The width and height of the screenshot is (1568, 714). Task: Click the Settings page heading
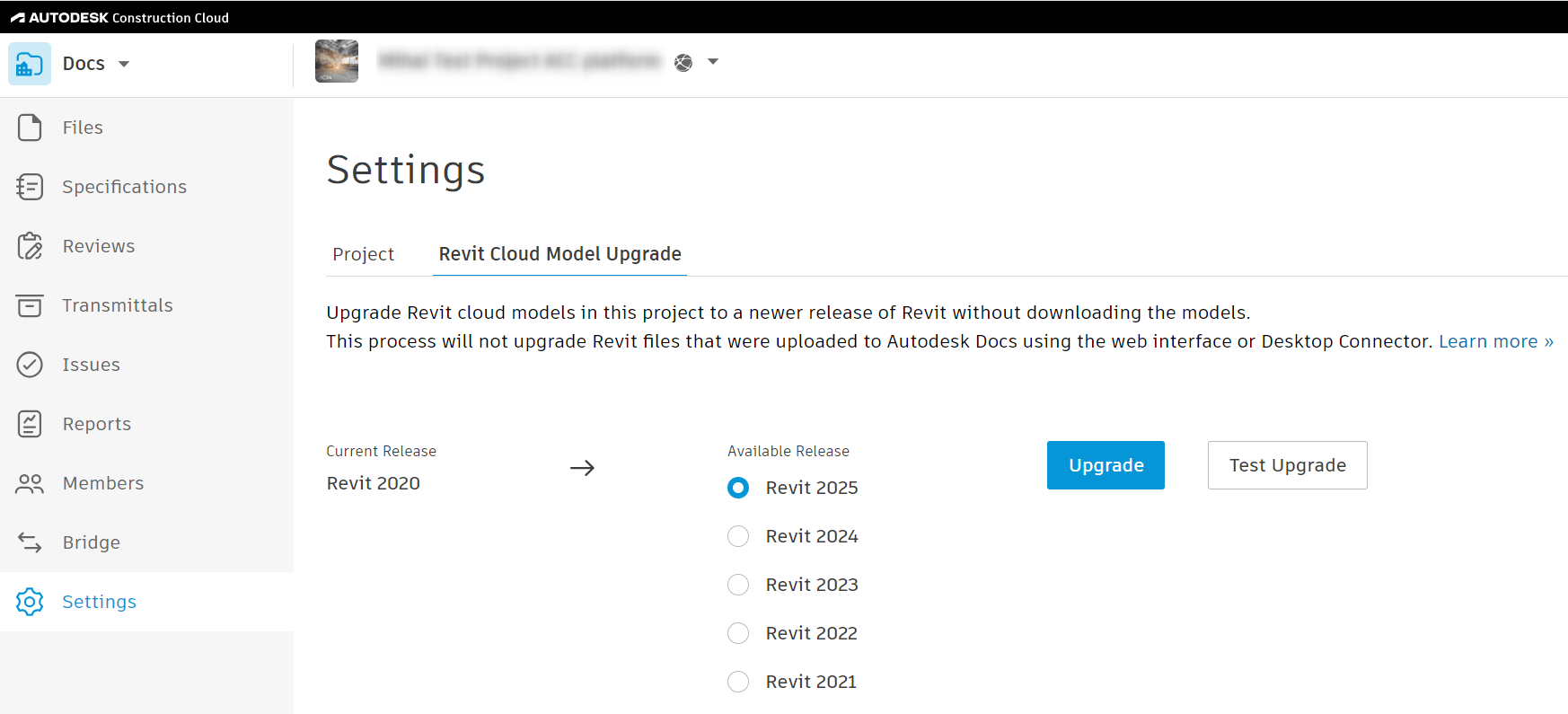coord(406,171)
